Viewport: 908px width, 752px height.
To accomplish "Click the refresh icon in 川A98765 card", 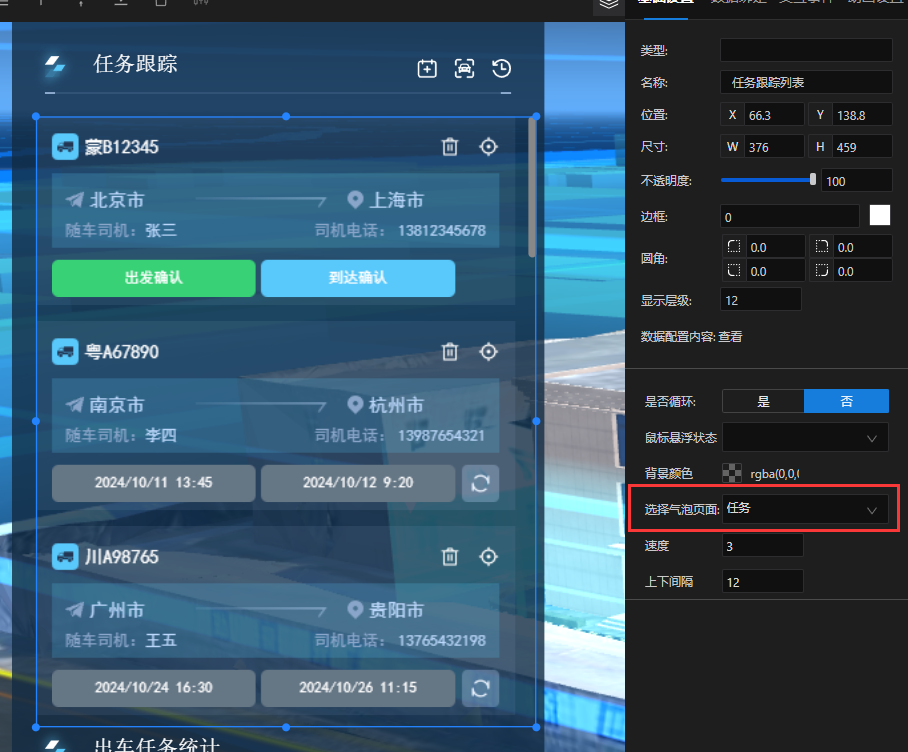I will pos(480,687).
